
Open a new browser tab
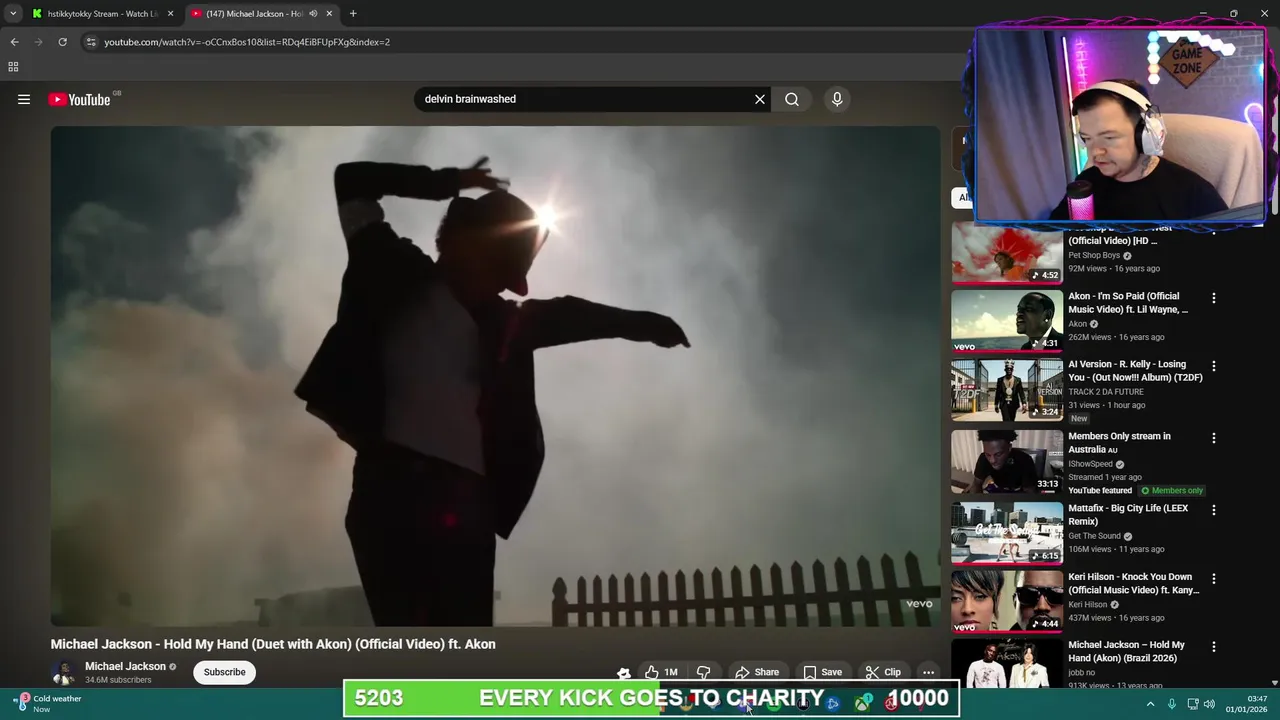[353, 14]
